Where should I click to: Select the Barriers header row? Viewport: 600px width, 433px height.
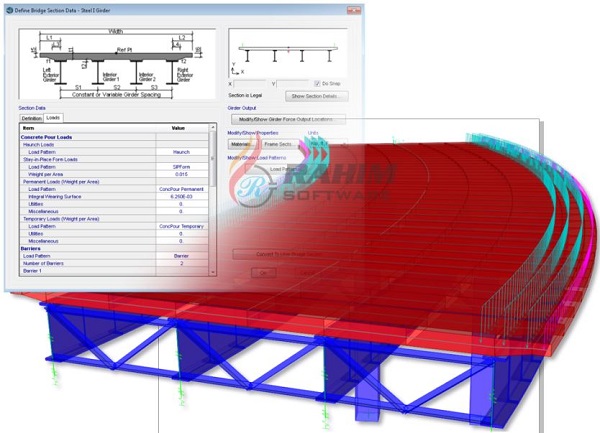pyautogui.click(x=114, y=249)
